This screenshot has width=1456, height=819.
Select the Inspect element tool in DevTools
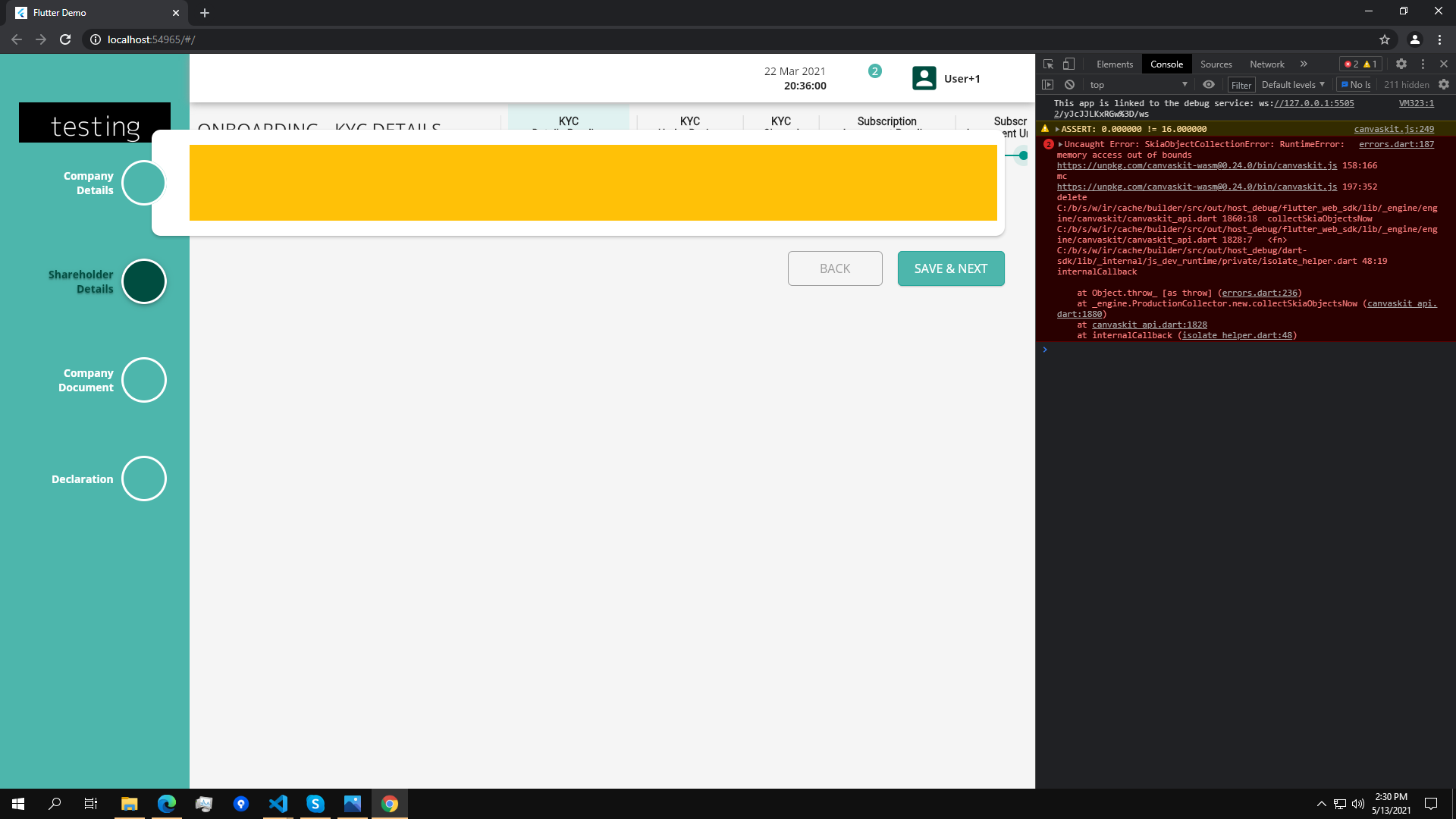[x=1048, y=64]
